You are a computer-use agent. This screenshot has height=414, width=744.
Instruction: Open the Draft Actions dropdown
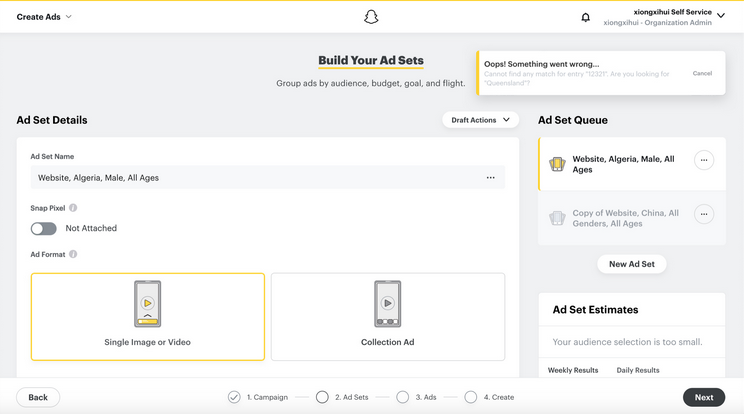pyautogui.click(x=480, y=120)
